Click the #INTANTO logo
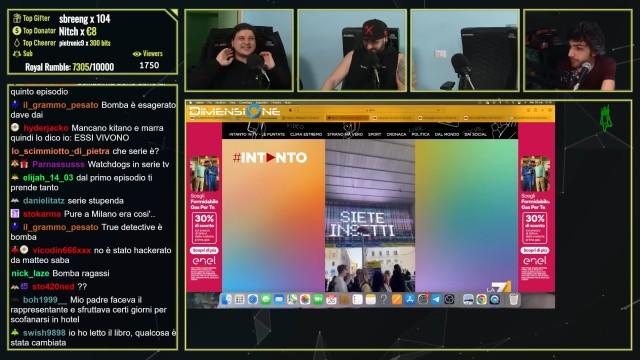The image size is (640, 360). [x=270, y=158]
